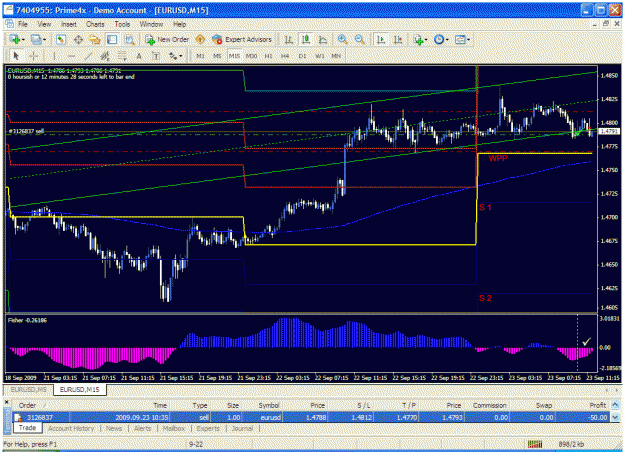Close the Terminal panel with its x
Screen dimensions: 625x452
coord(7,402)
